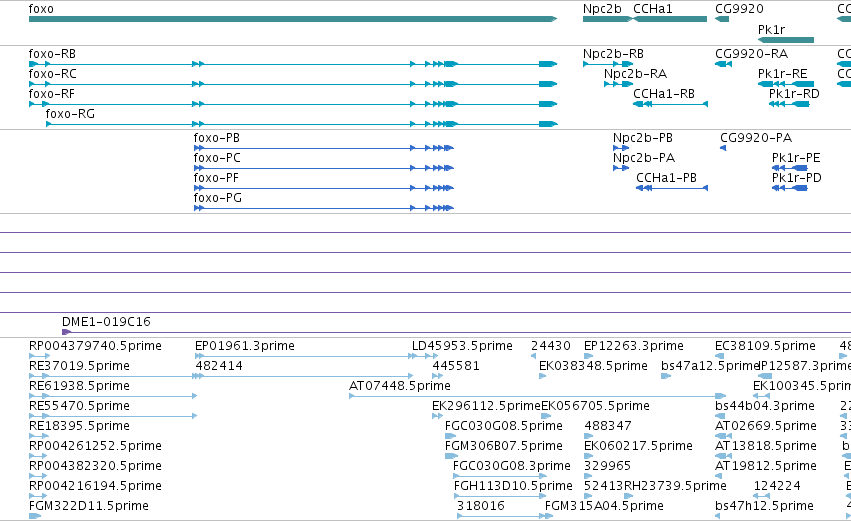Select EST FGC030G08.5prime

tap(504, 426)
